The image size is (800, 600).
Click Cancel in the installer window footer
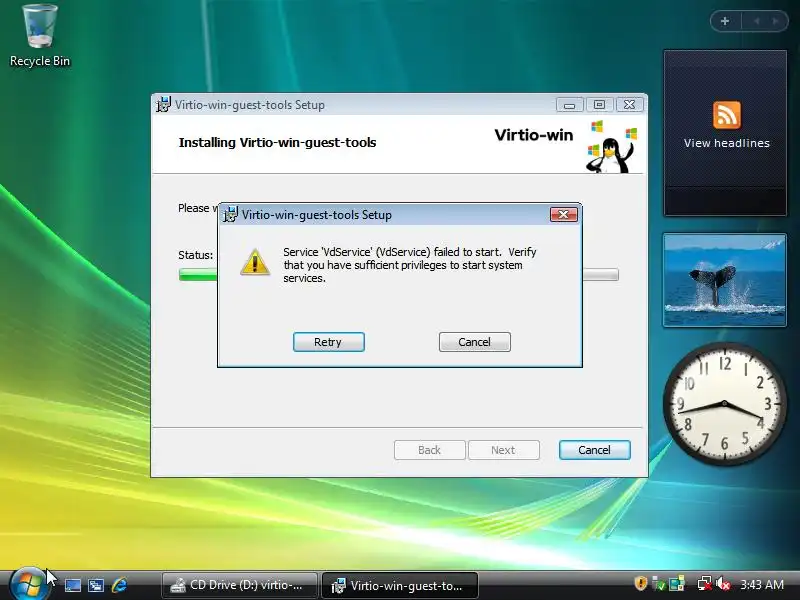(594, 450)
